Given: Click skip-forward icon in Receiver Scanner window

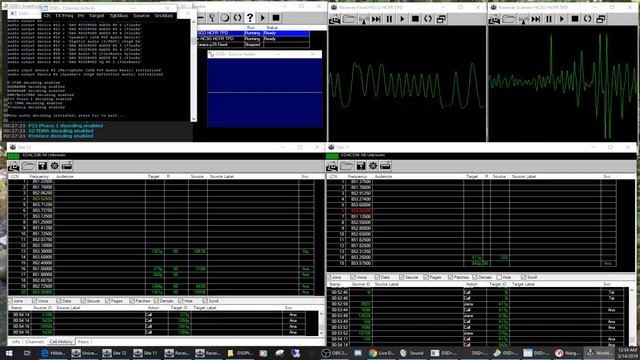Looking at the screenshot, I should (x=536, y=19).
